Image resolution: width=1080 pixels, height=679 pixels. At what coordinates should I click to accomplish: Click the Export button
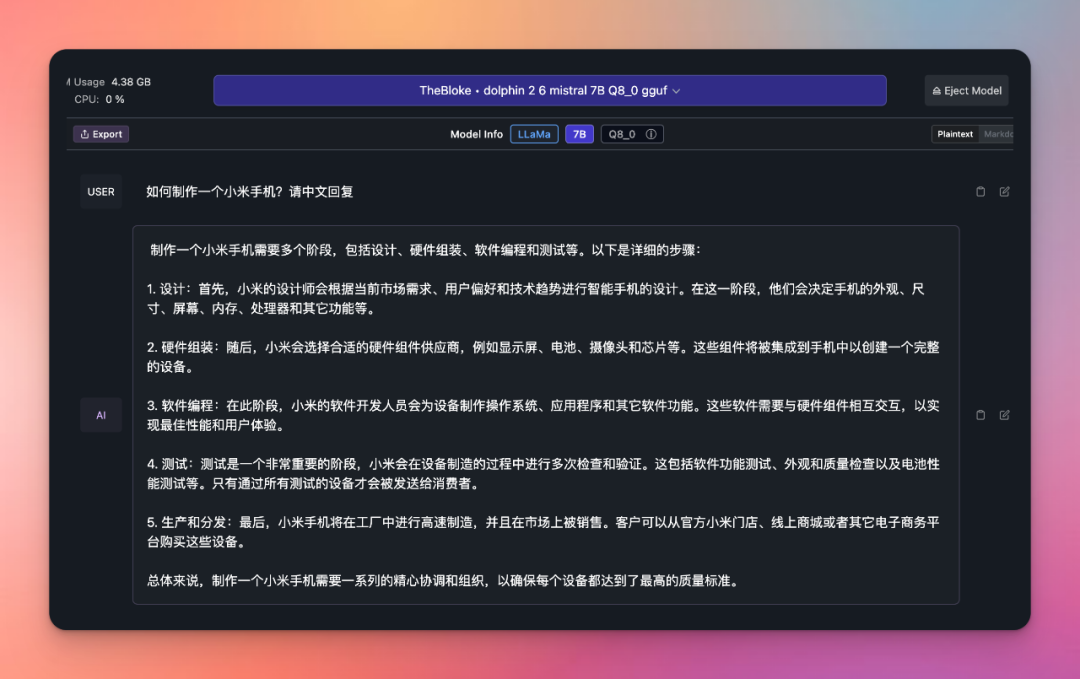click(x=100, y=133)
